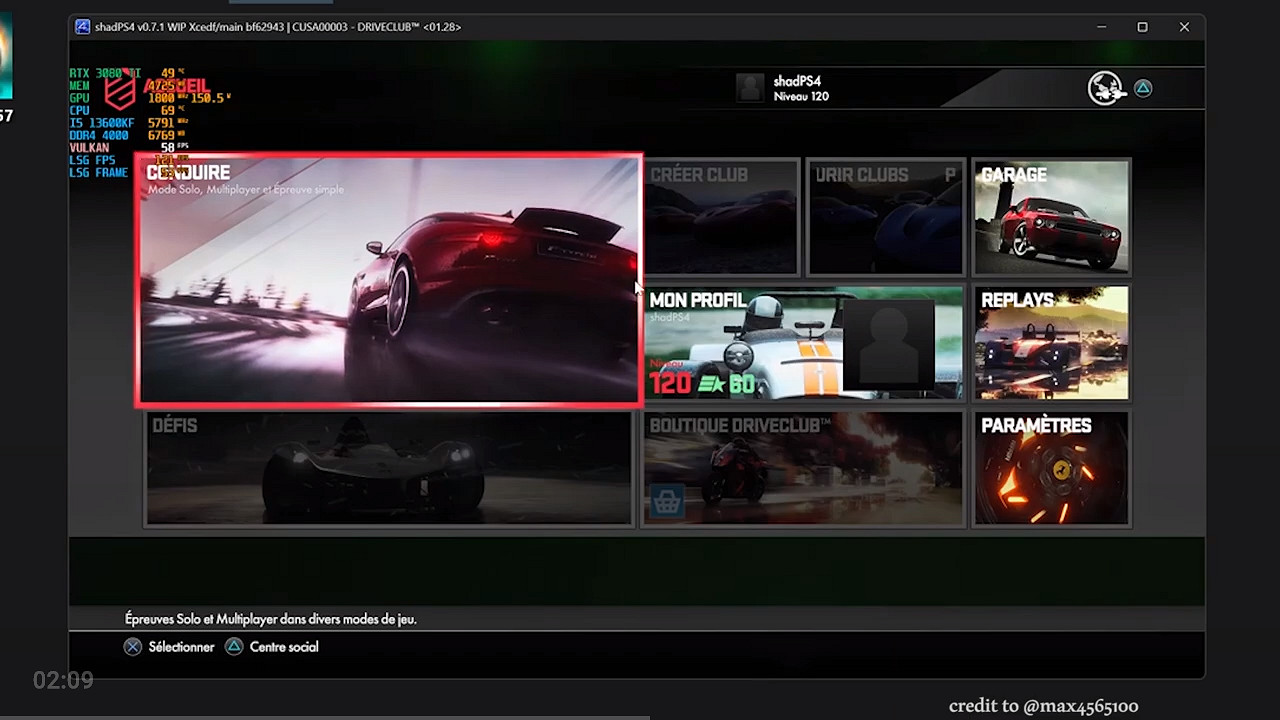Select the Créer Club tile
The width and height of the screenshot is (1280, 720).
coord(721,217)
